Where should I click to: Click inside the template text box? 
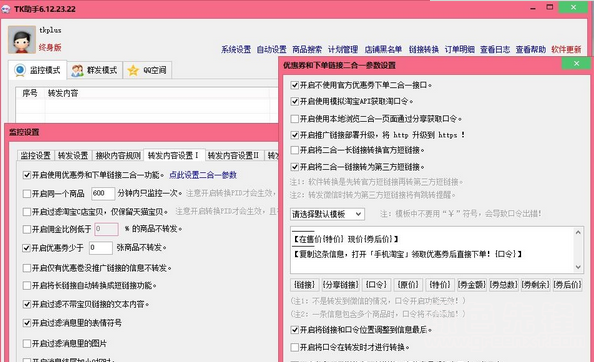click(x=432, y=250)
